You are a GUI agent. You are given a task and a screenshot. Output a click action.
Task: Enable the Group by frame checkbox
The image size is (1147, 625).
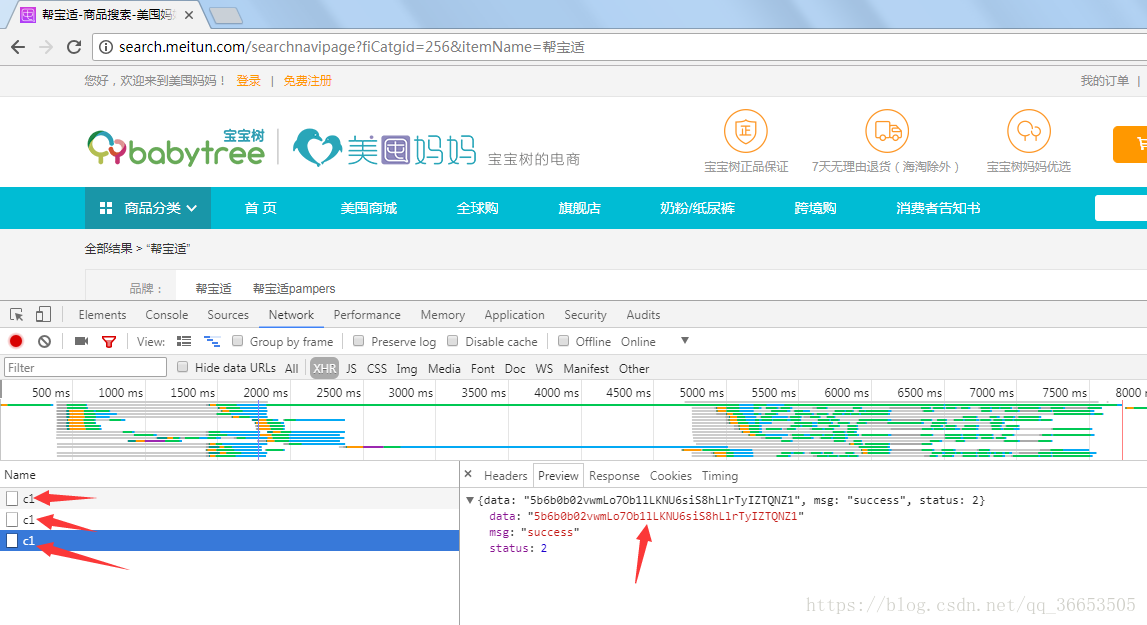click(238, 341)
